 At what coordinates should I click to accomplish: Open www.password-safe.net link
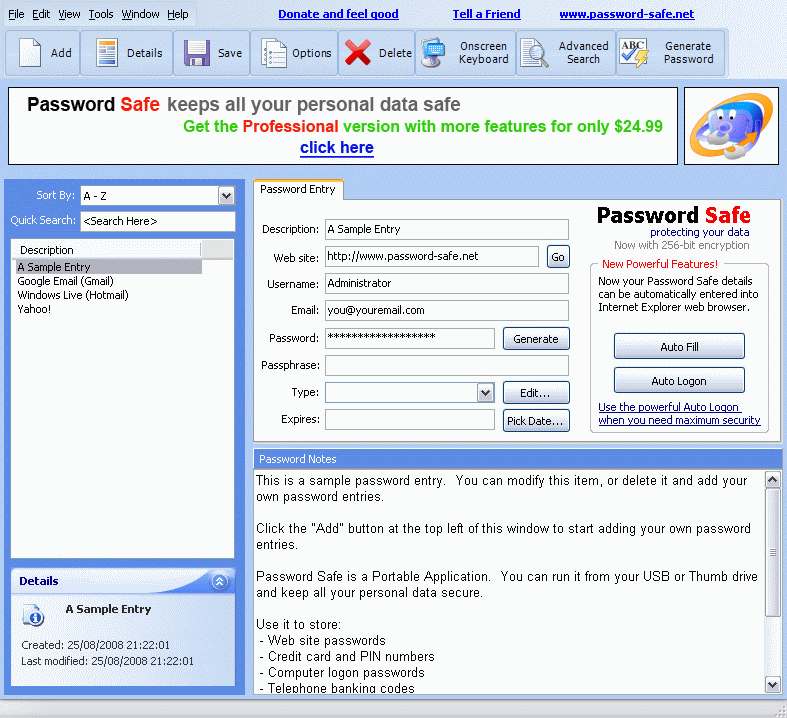pyautogui.click(x=627, y=14)
